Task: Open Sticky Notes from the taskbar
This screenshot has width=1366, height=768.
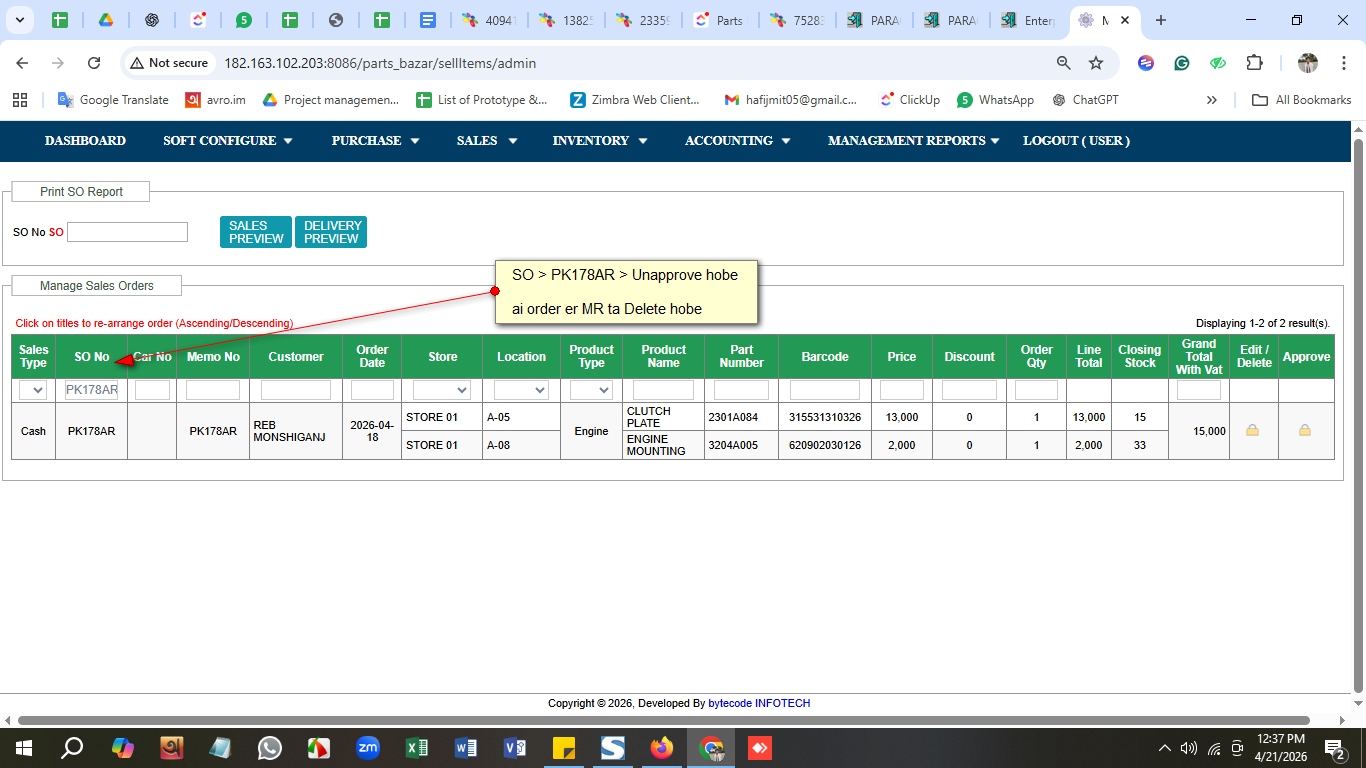Action: 564,748
